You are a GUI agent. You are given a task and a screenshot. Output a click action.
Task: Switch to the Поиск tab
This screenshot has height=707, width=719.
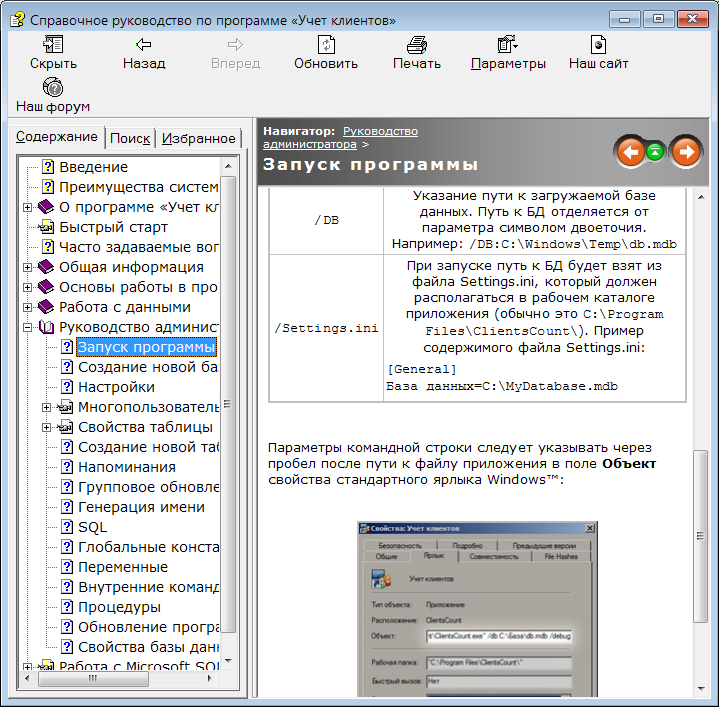pyautogui.click(x=130, y=139)
